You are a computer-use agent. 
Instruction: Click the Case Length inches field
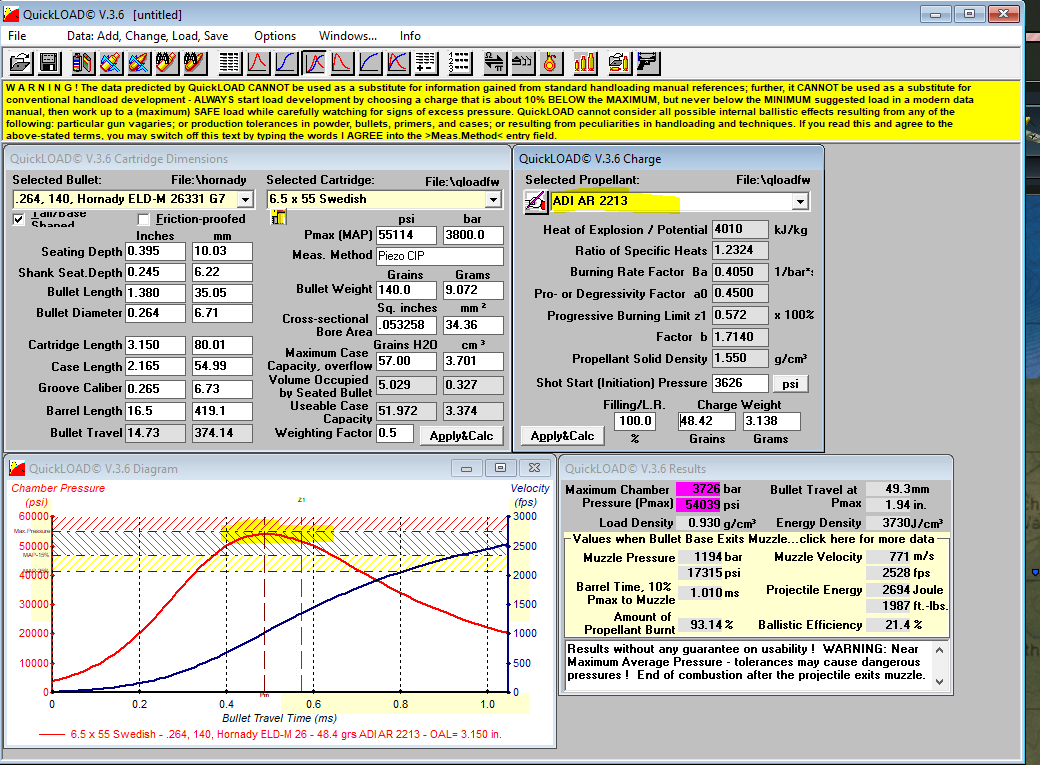tap(155, 366)
